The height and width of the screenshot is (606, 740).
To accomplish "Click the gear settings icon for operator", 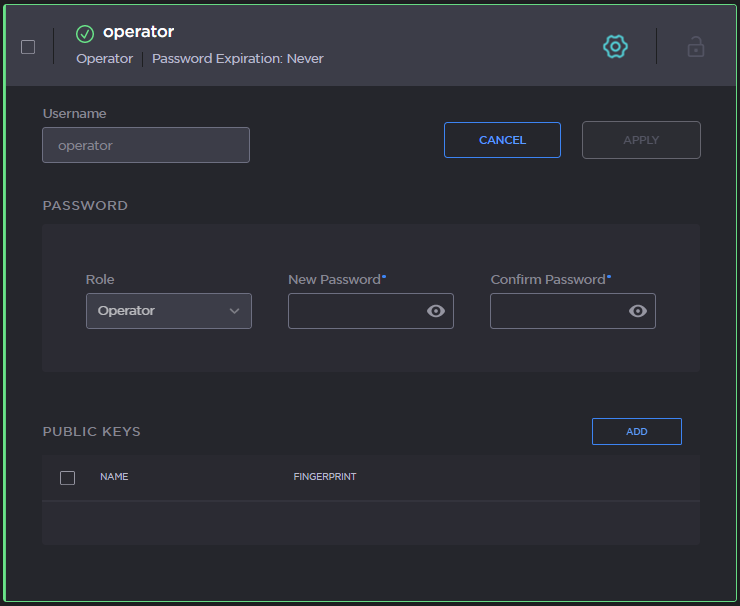I will point(615,46).
